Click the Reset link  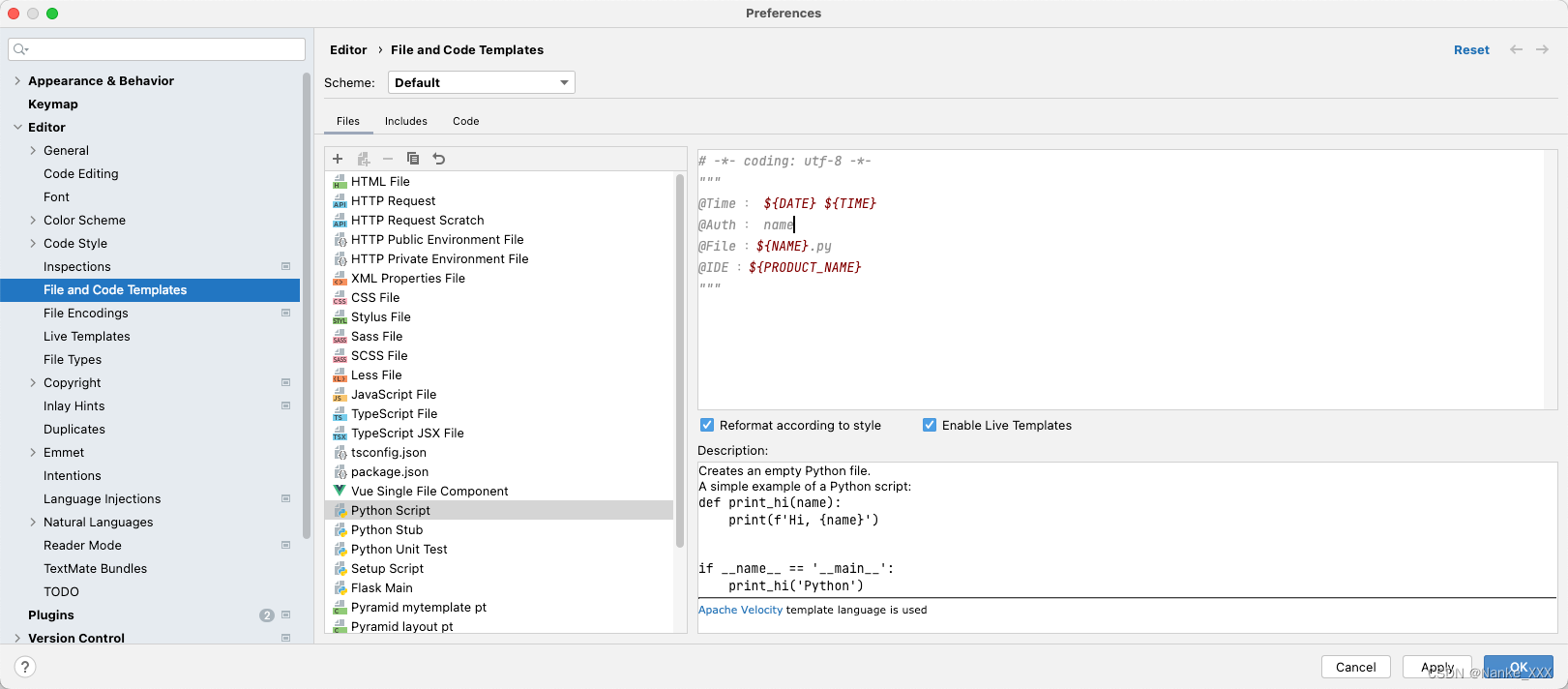1471,50
